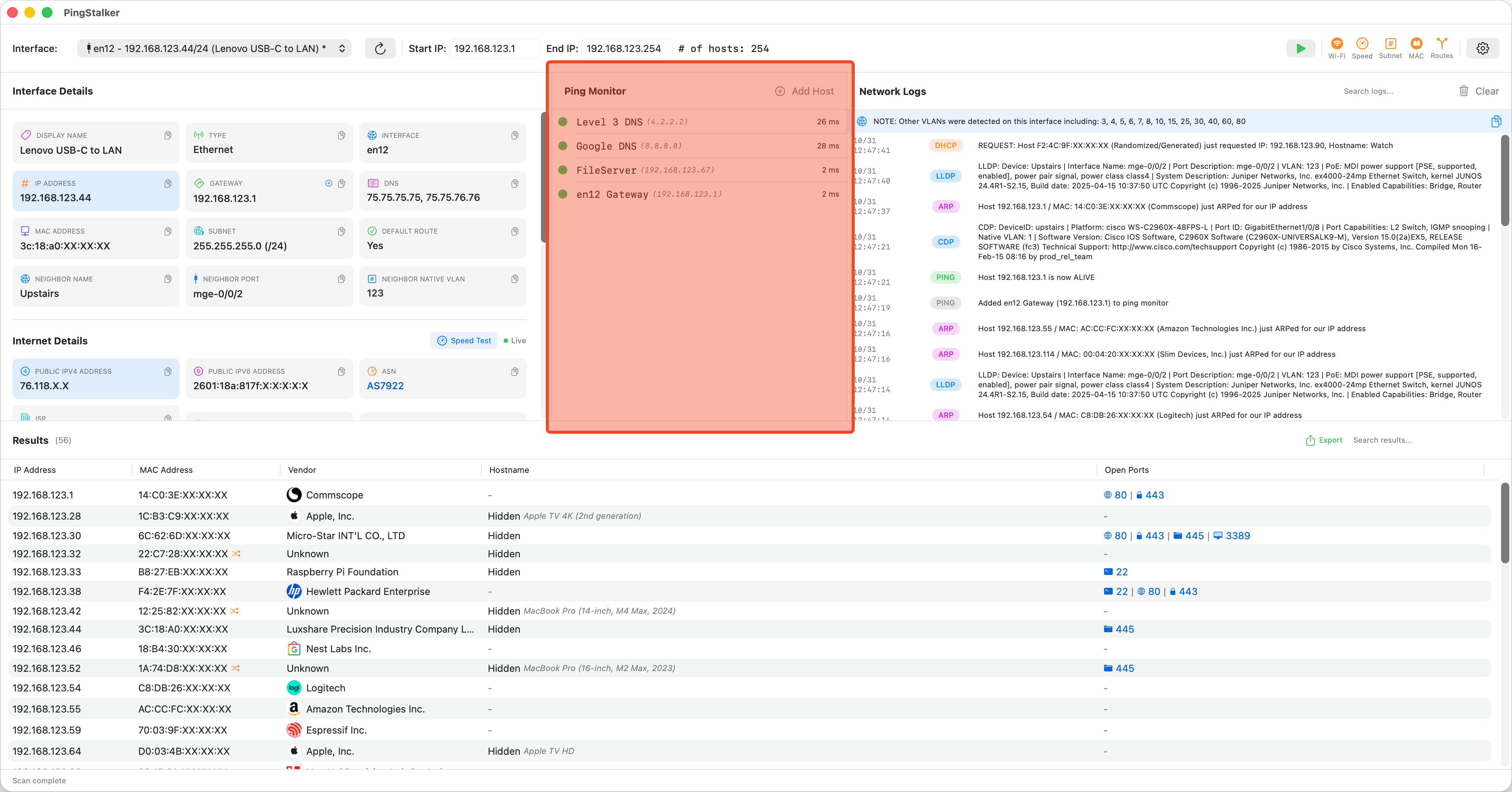Copy the IP Address value
This screenshot has width=1512, height=792.
[x=168, y=183]
